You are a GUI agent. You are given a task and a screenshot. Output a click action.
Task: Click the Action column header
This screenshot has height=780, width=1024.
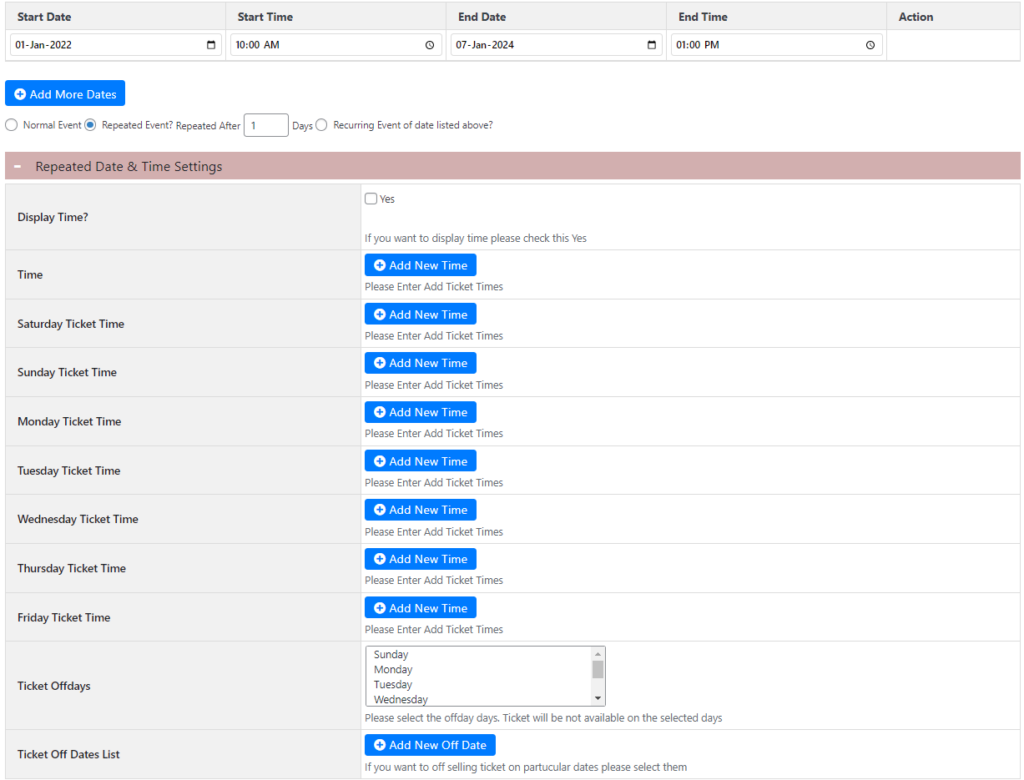point(916,16)
